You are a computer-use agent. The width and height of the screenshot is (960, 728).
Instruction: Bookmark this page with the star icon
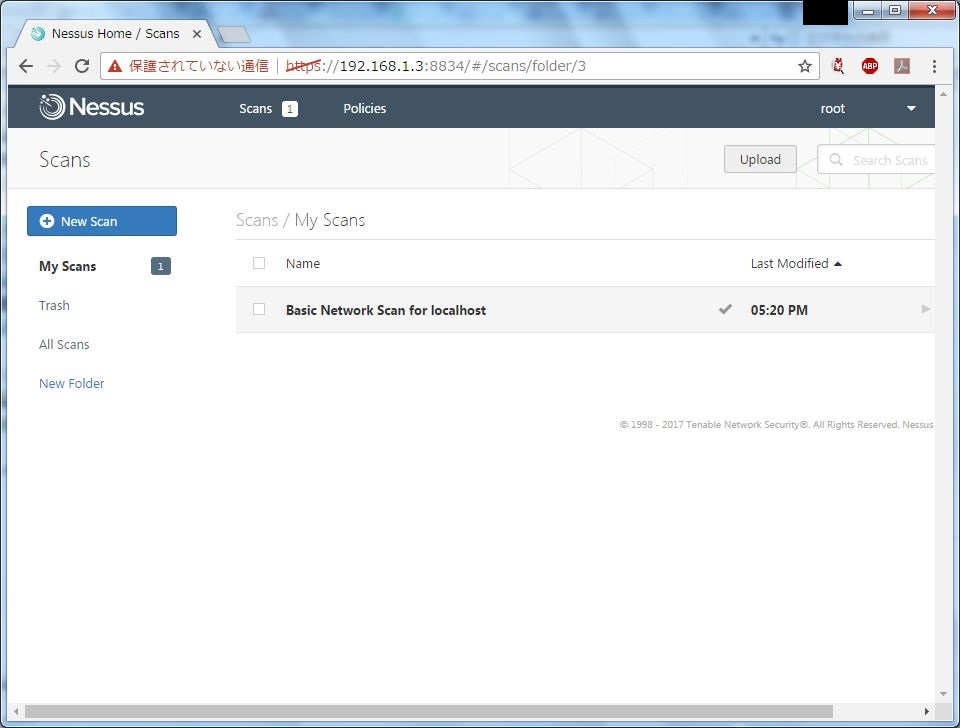click(x=804, y=66)
